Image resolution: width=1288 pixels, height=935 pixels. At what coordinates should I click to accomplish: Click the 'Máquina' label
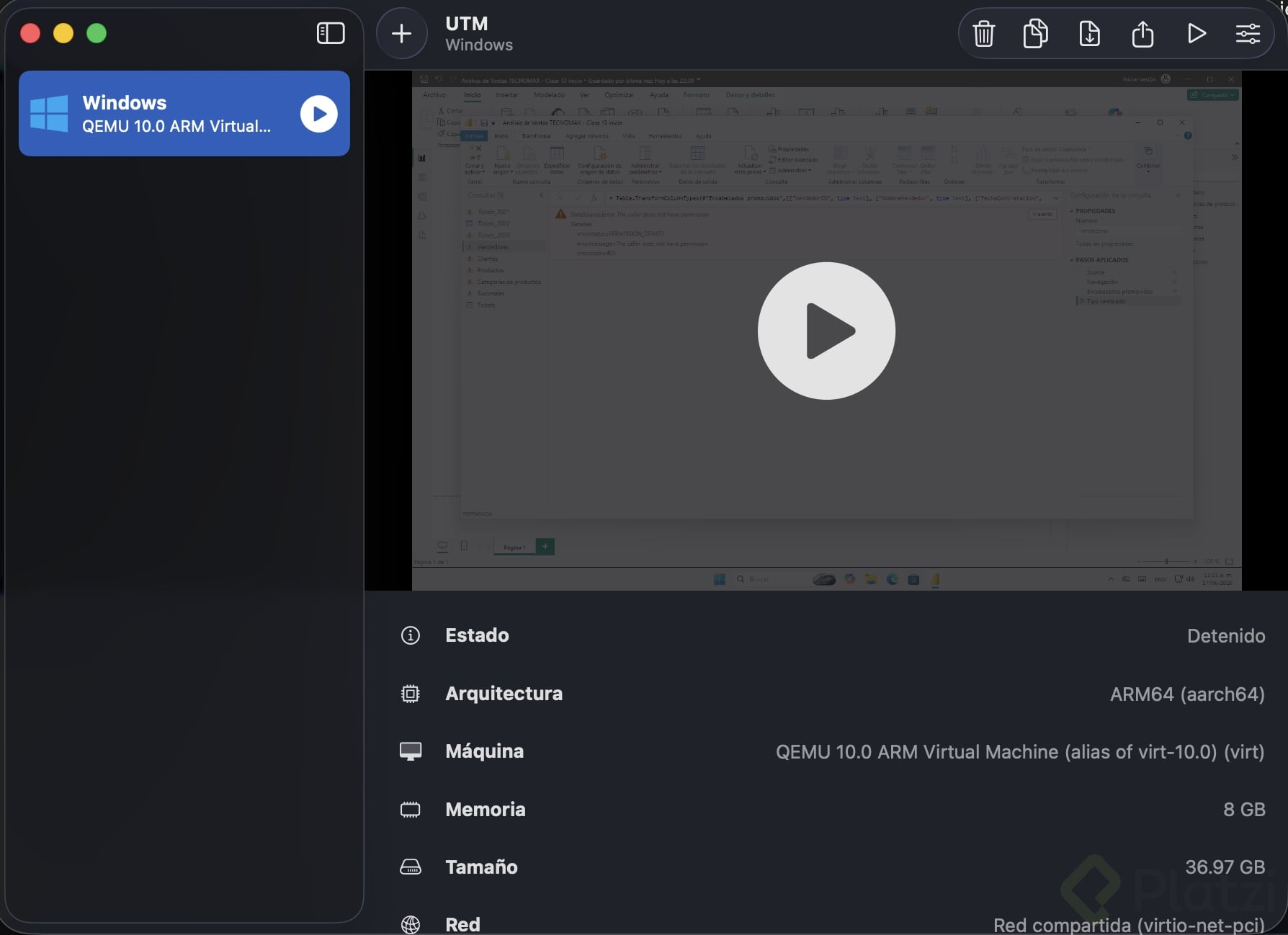[485, 751]
